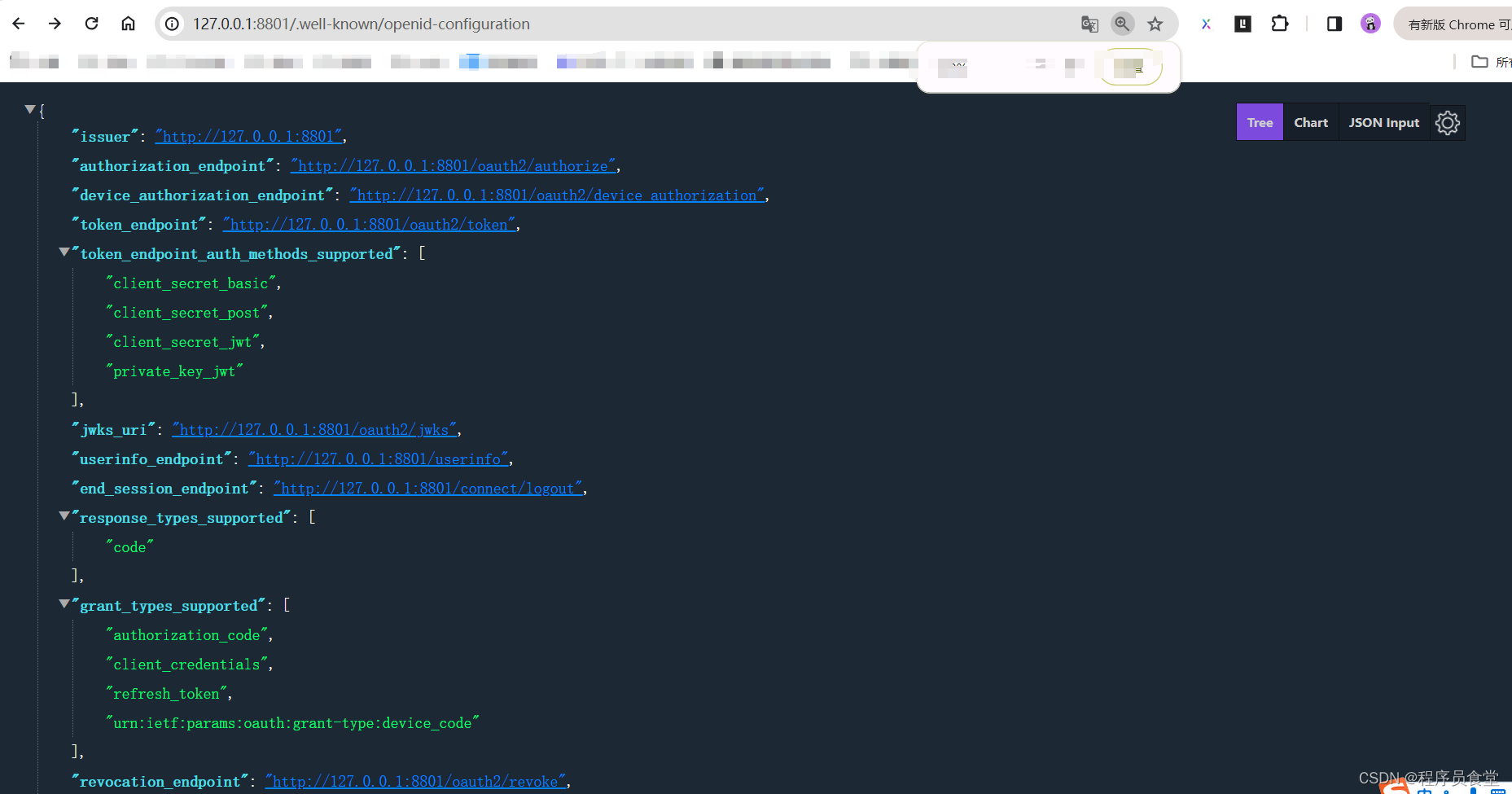Viewport: 1512px width, 794px height.
Task: Bookmark this page with the star icon
Action: (1155, 24)
